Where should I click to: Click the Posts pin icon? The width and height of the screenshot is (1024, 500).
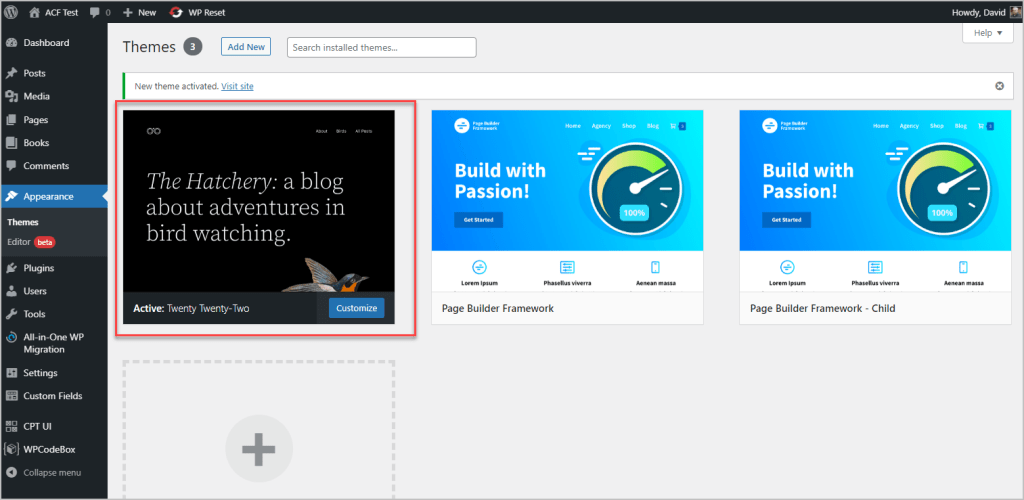click(x=11, y=73)
